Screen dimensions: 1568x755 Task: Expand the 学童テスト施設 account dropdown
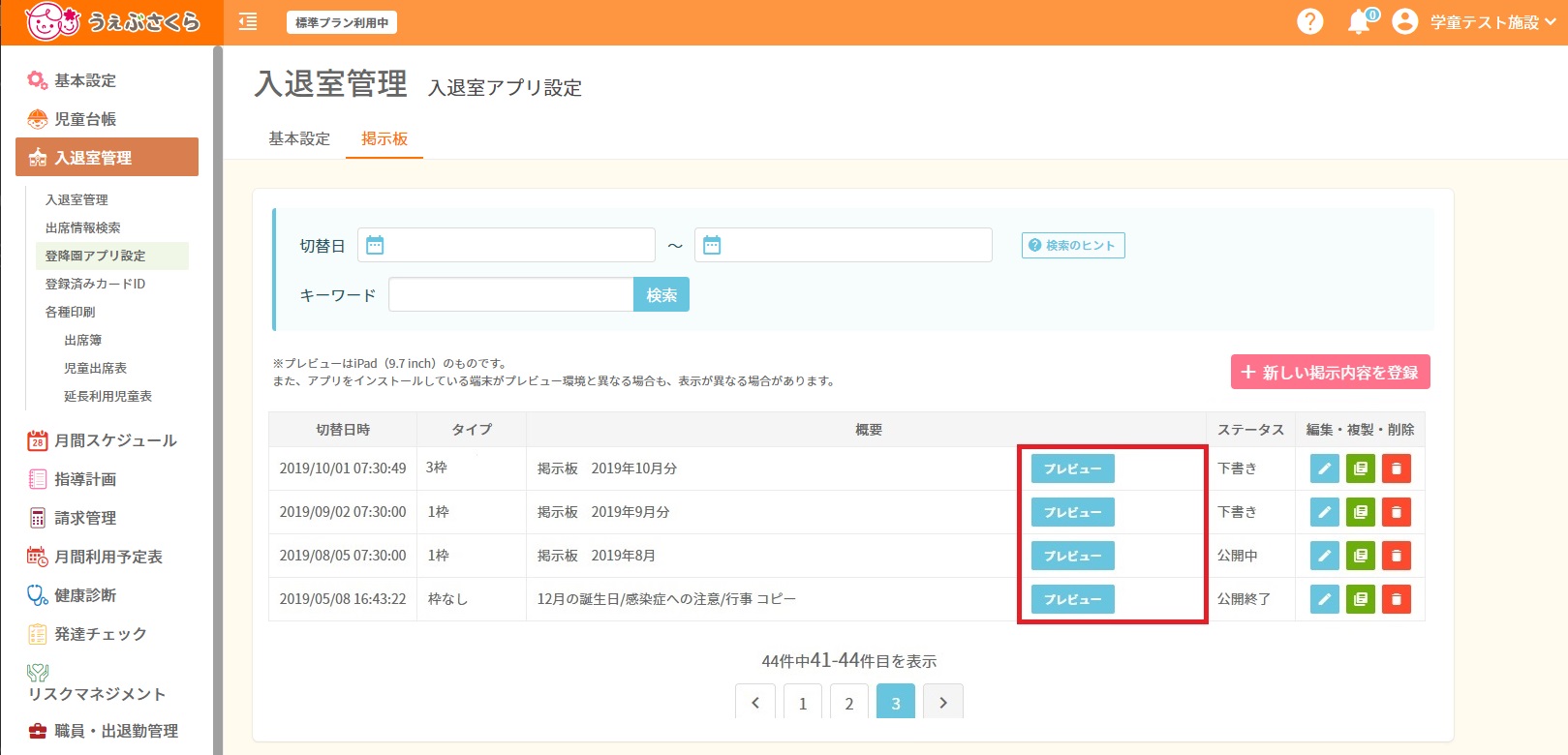[1492, 22]
